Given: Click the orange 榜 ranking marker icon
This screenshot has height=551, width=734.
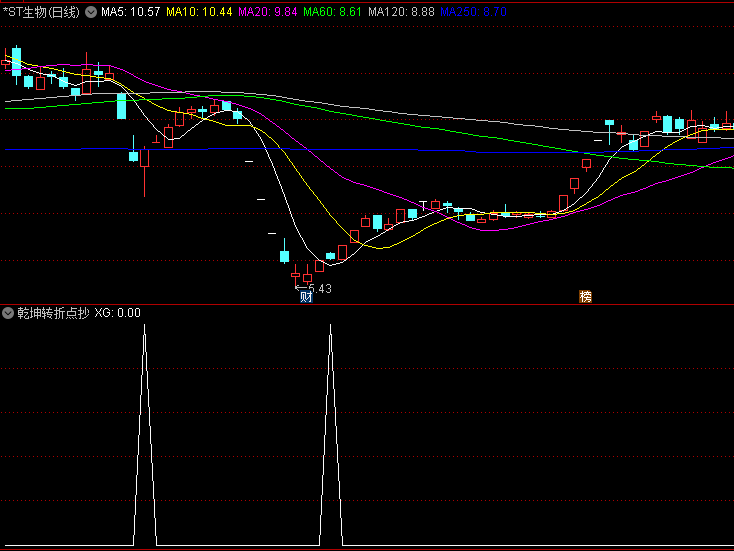Looking at the screenshot, I should 585,297.
